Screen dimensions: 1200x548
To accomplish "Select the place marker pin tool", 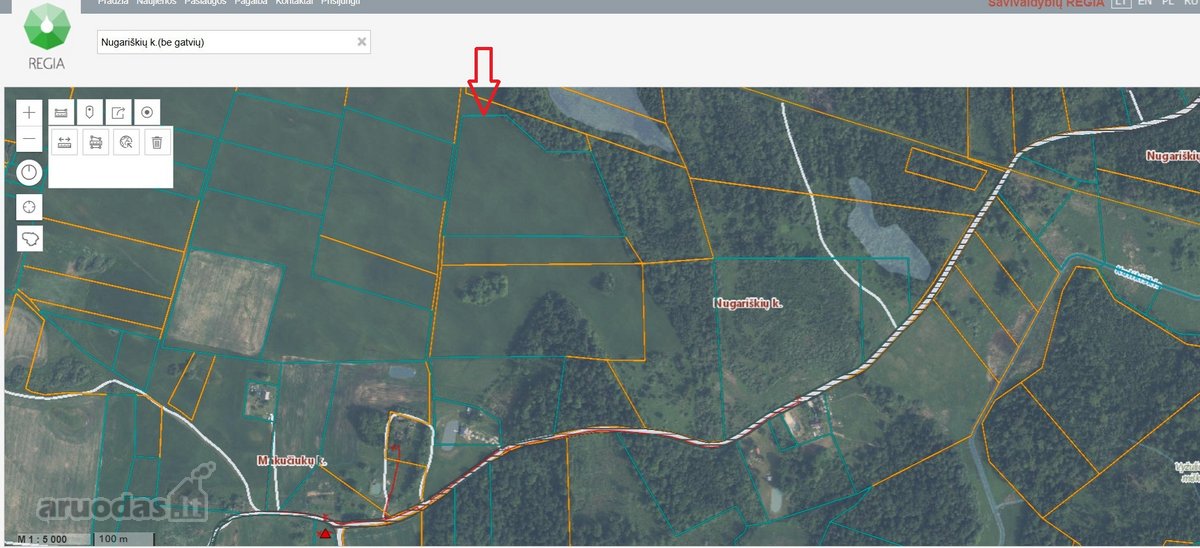I will point(89,112).
